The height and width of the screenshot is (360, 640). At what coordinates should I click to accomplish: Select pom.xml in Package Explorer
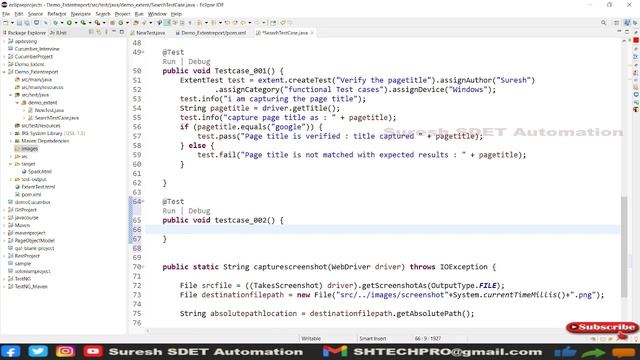coord(31,194)
